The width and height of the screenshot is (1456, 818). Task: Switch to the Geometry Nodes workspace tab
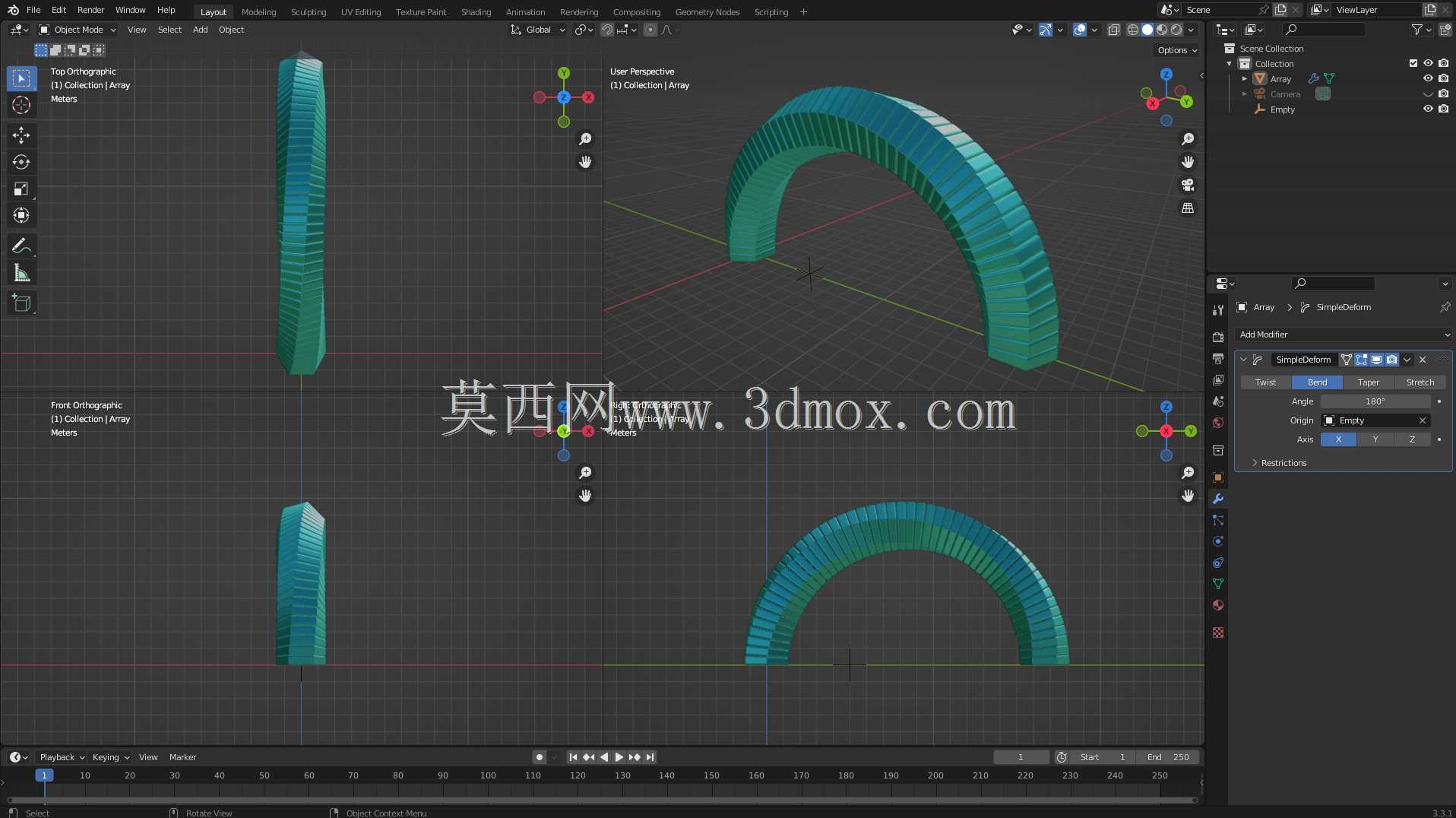[707, 11]
